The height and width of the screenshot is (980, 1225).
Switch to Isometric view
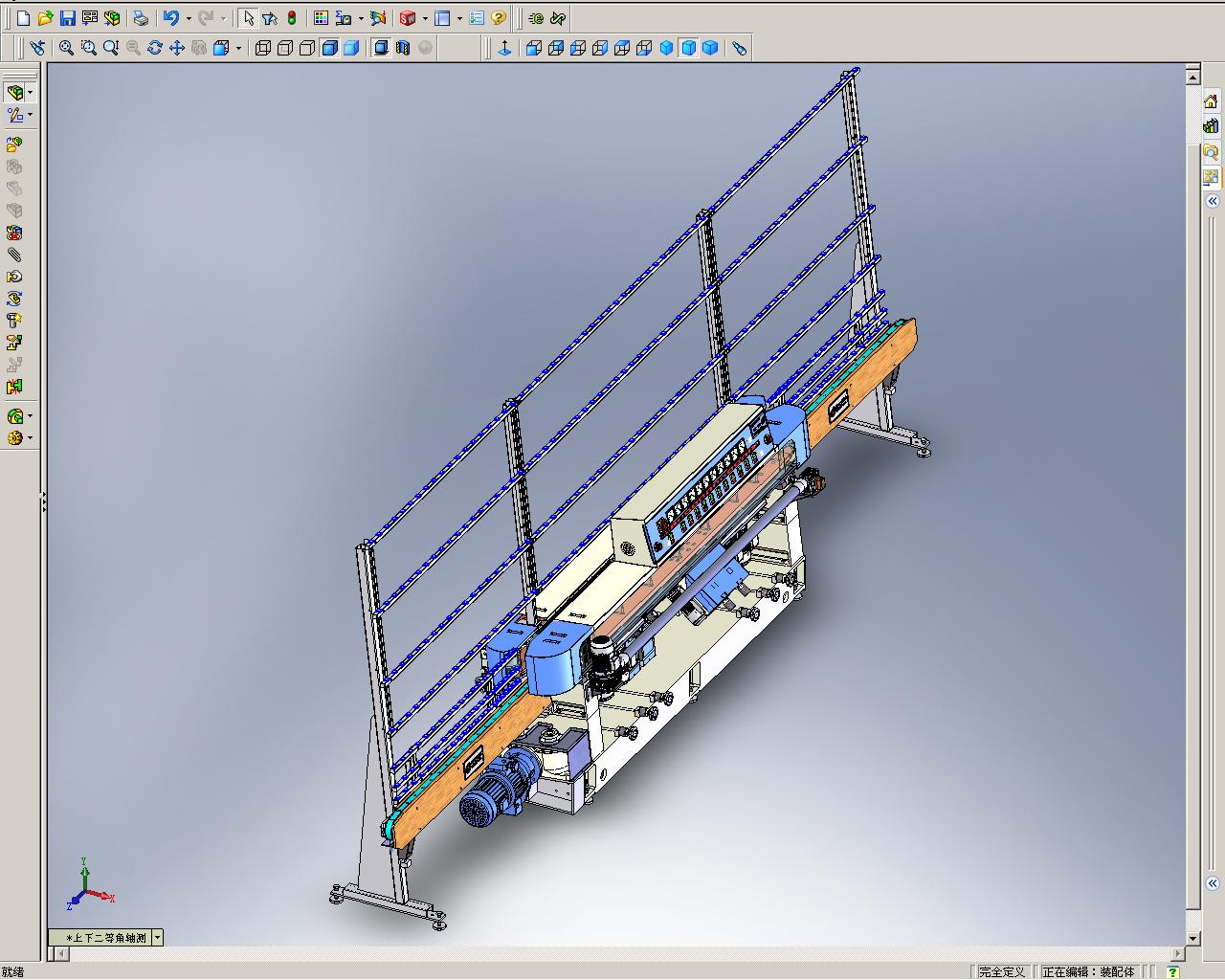[x=666, y=48]
